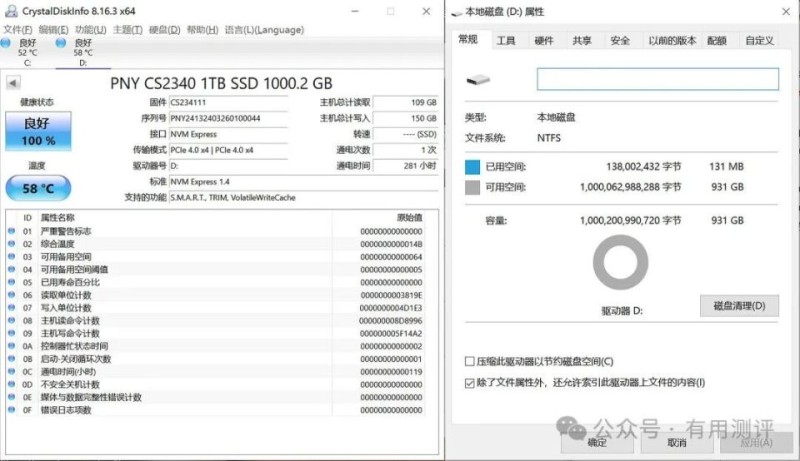
Task: Switch to the 配额 tab
Action: coord(717,40)
